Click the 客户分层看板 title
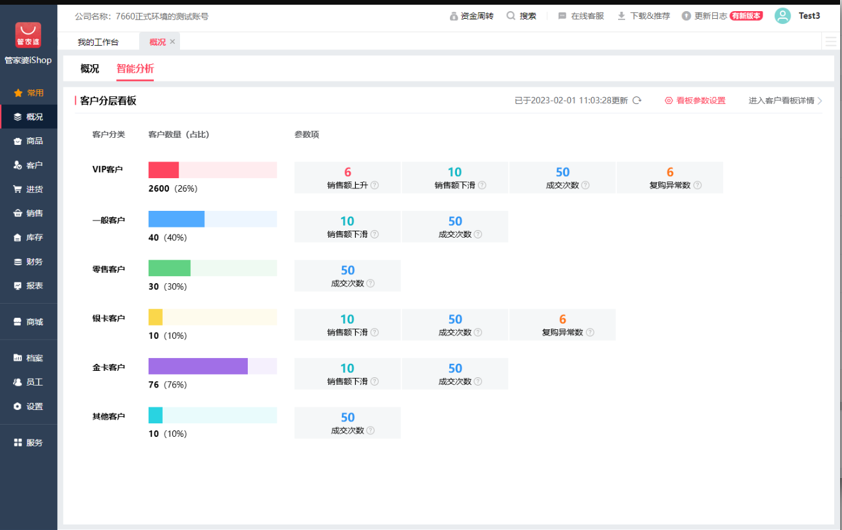 tap(108, 100)
